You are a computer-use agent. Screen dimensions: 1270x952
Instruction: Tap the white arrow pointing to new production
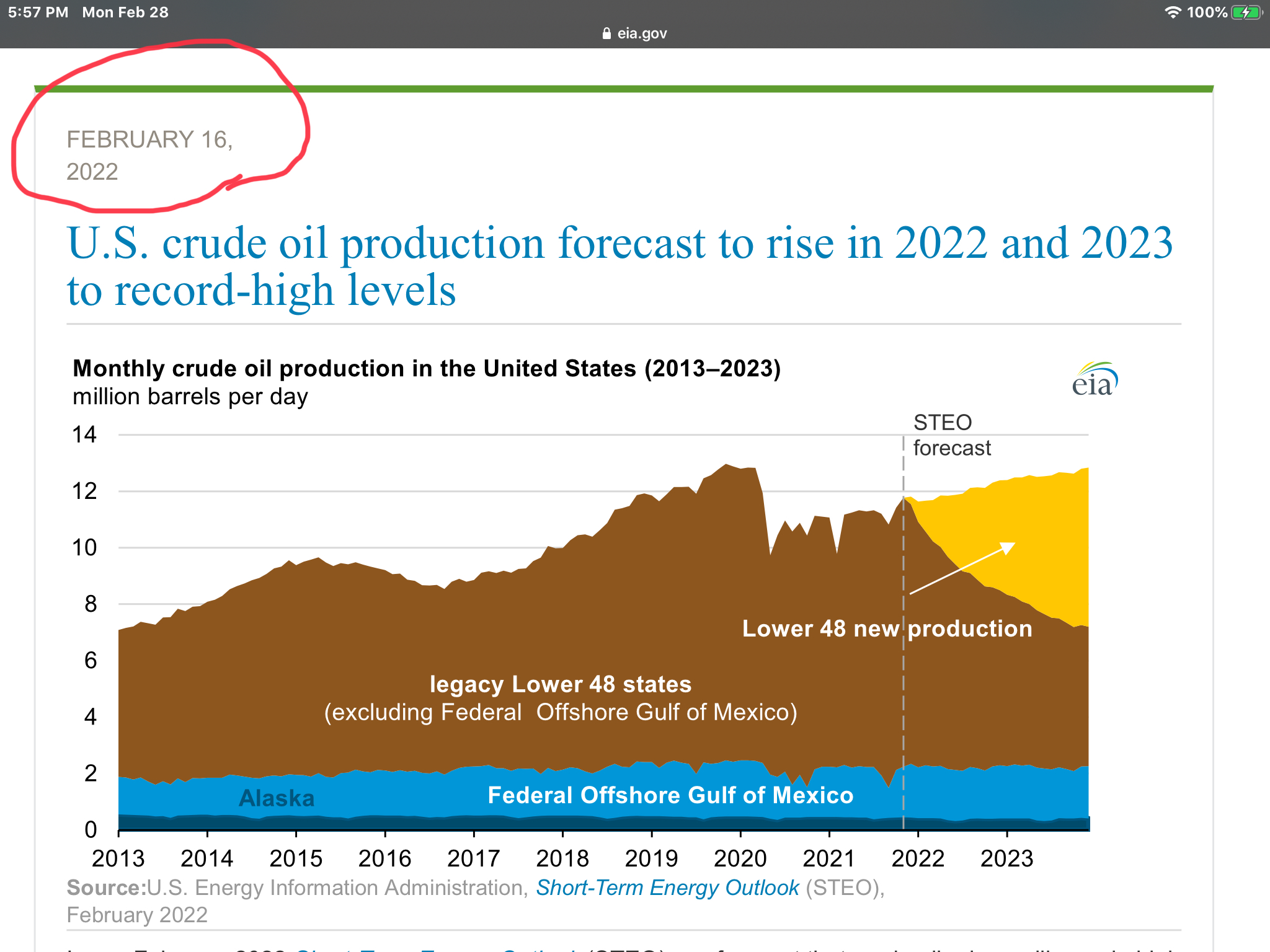[x=962, y=568]
